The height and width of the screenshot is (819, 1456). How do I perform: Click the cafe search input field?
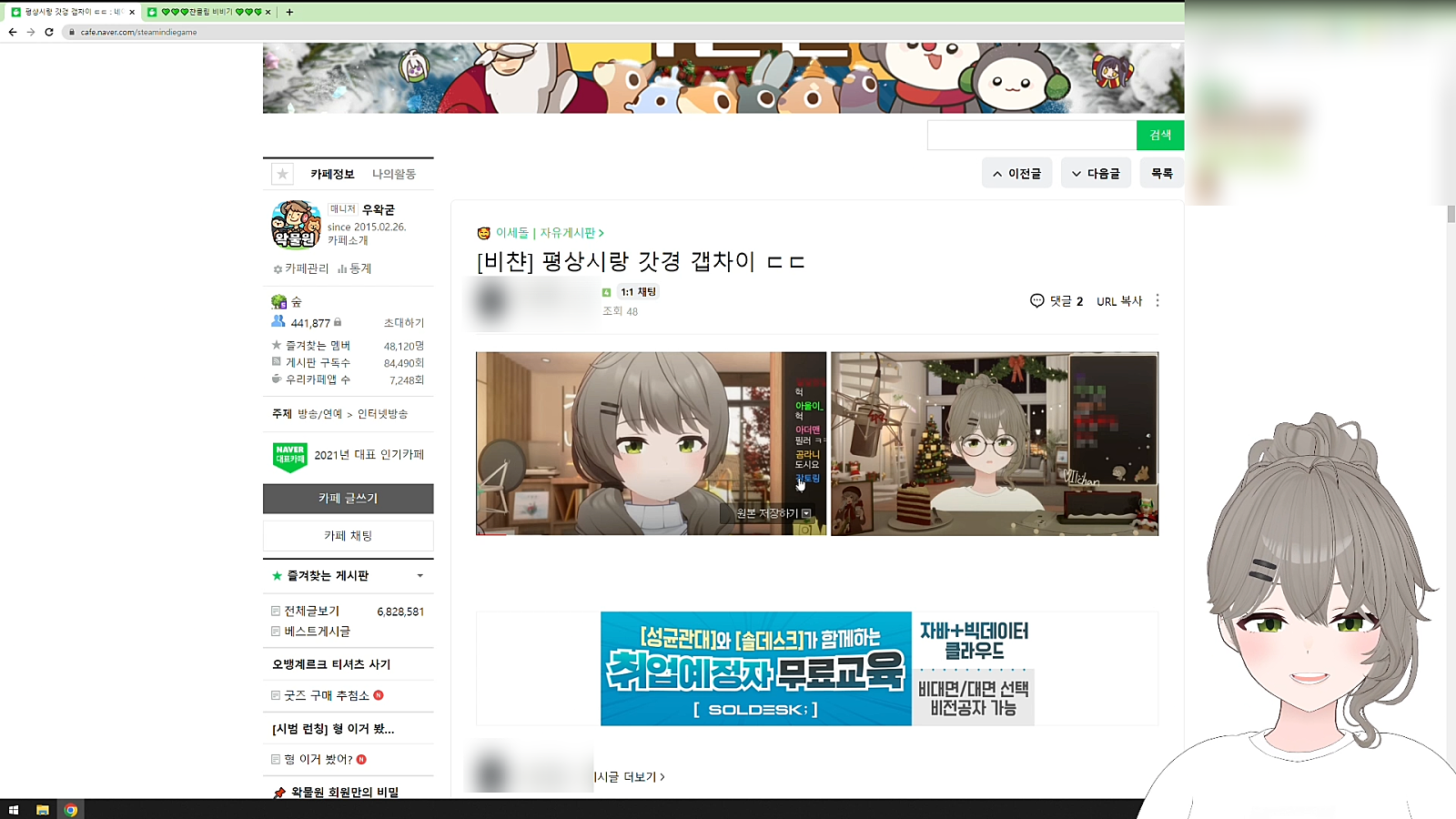(x=1032, y=135)
